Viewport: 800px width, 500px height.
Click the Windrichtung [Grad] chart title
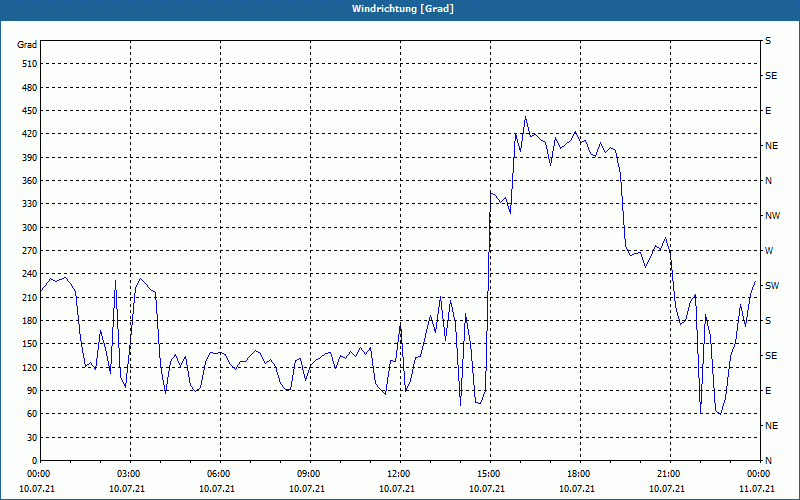[x=403, y=9]
